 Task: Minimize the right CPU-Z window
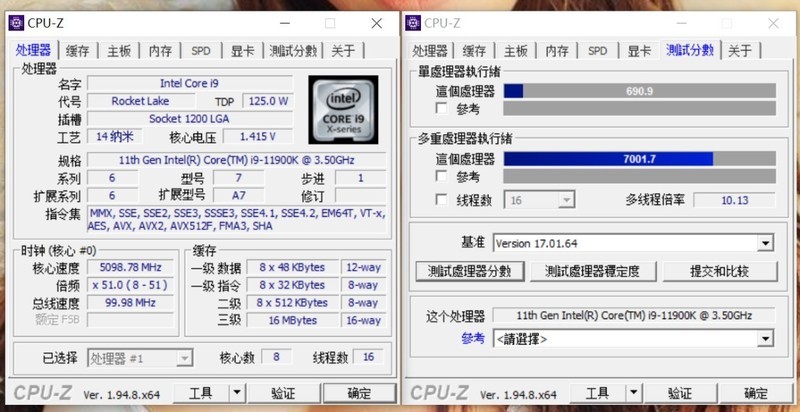click(x=681, y=23)
